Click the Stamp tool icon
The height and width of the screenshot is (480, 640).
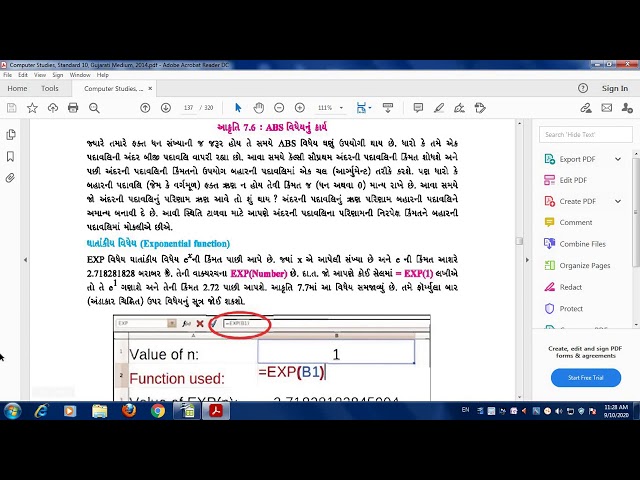[480, 108]
